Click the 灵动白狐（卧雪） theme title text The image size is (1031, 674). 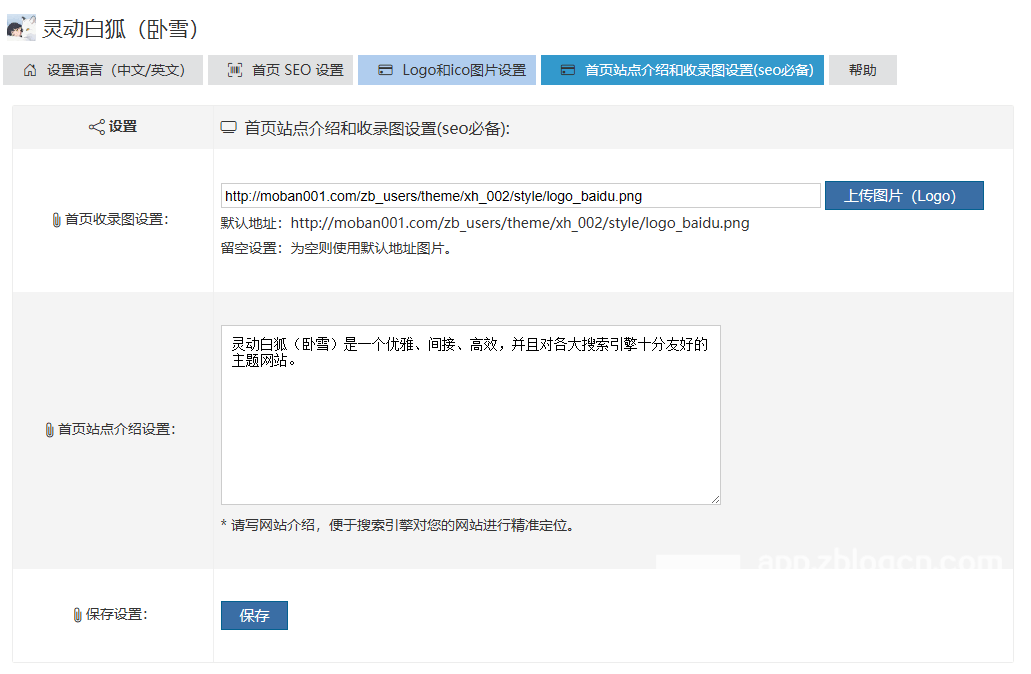(120, 28)
